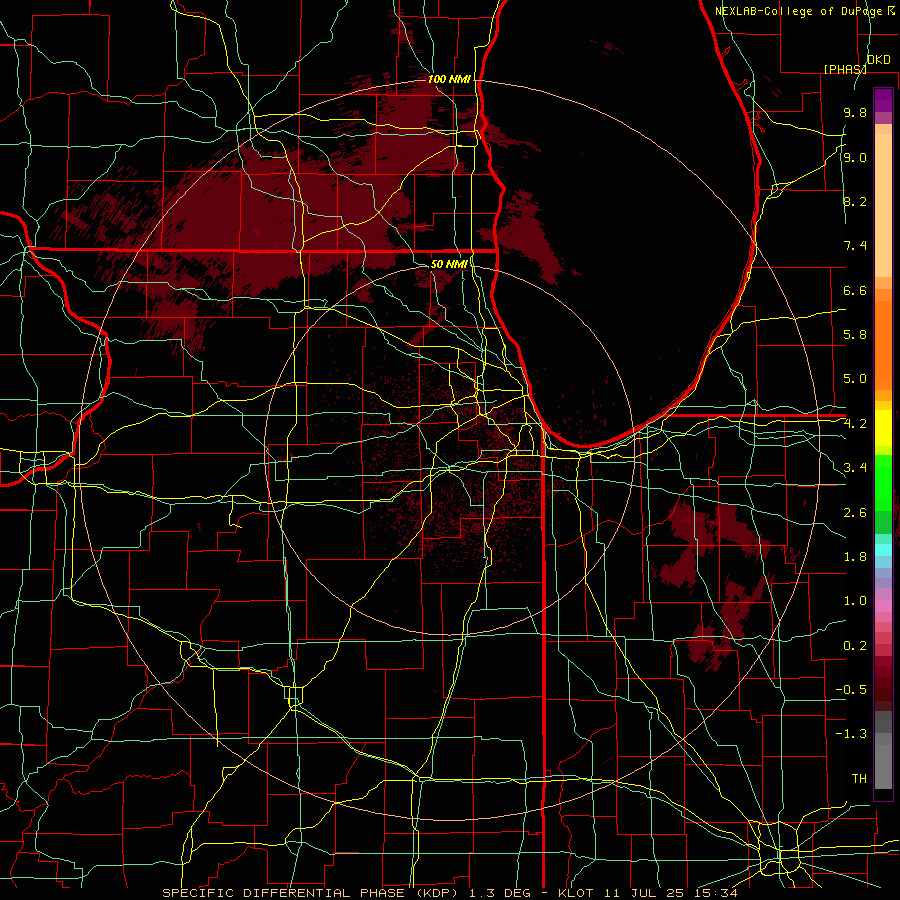Viewport: 900px width, 900px height.
Task: Select the 5.8 legend value
Action: coord(855,335)
